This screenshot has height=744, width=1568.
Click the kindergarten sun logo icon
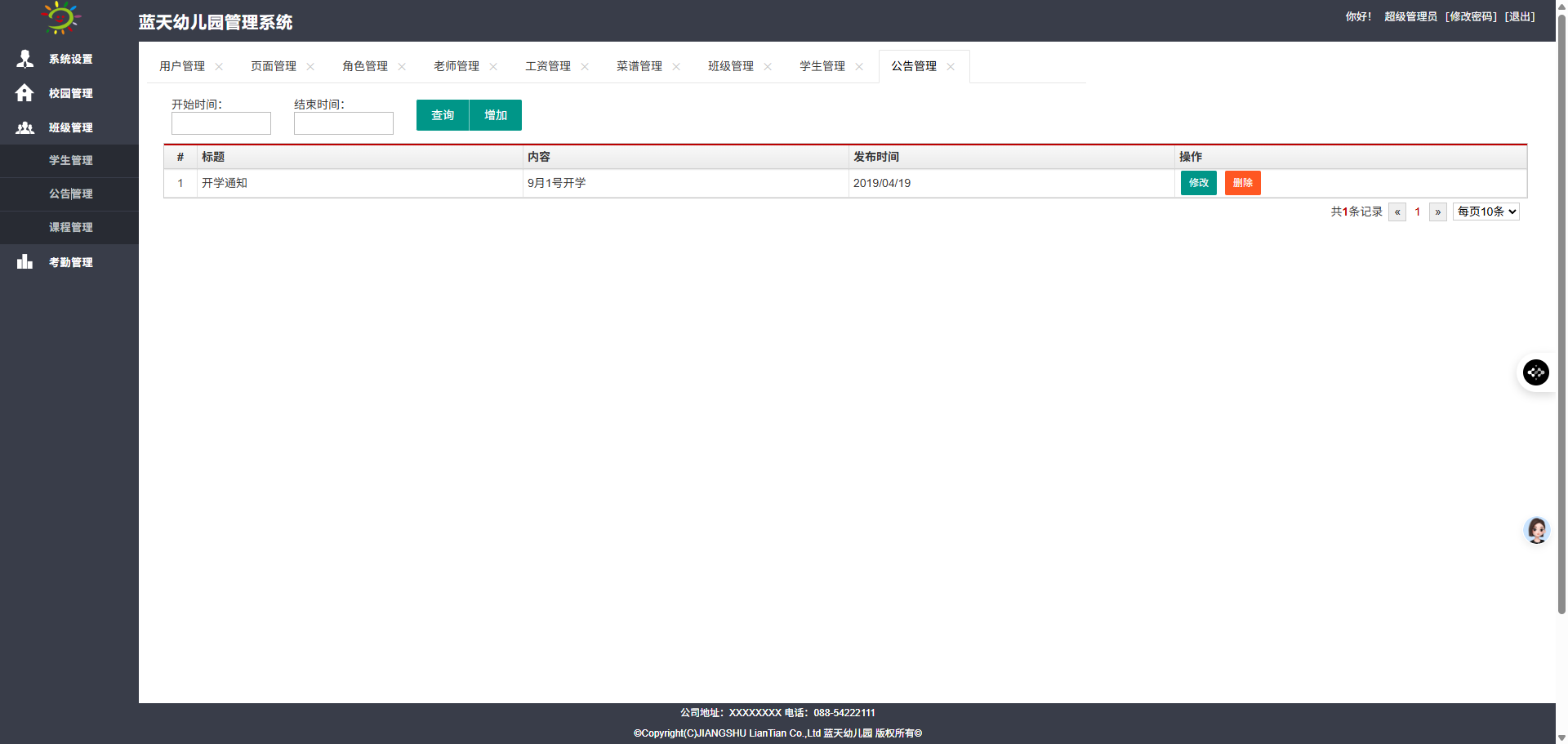pyautogui.click(x=60, y=18)
